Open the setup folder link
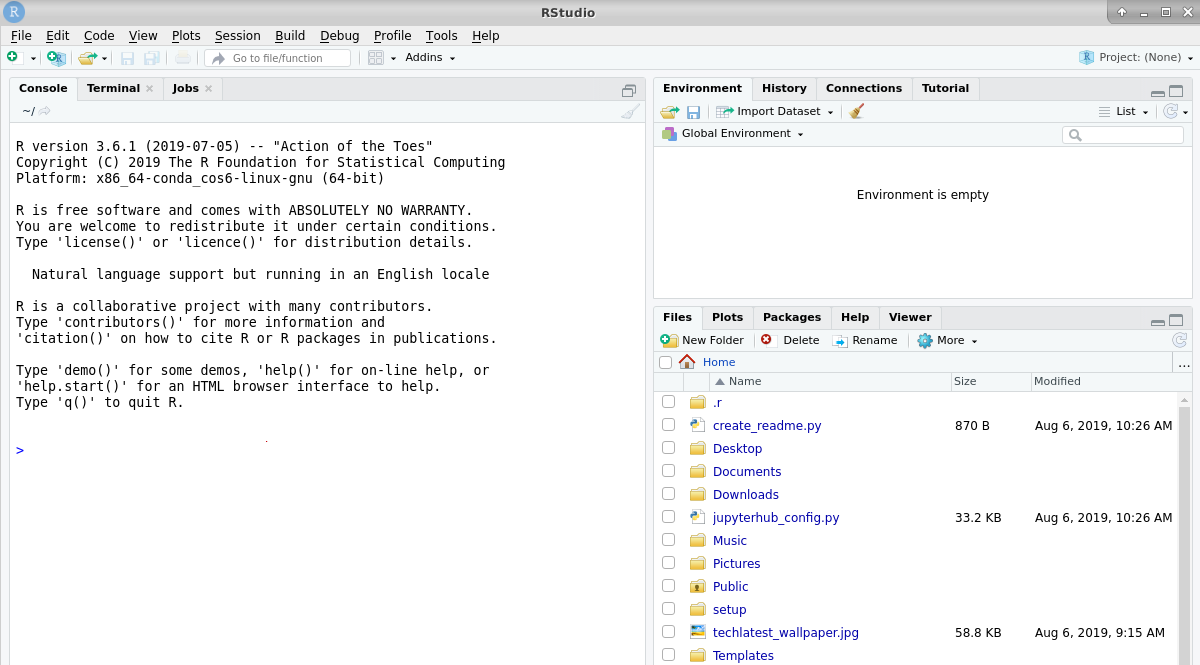Viewport: 1200px width, 665px height. [729, 610]
